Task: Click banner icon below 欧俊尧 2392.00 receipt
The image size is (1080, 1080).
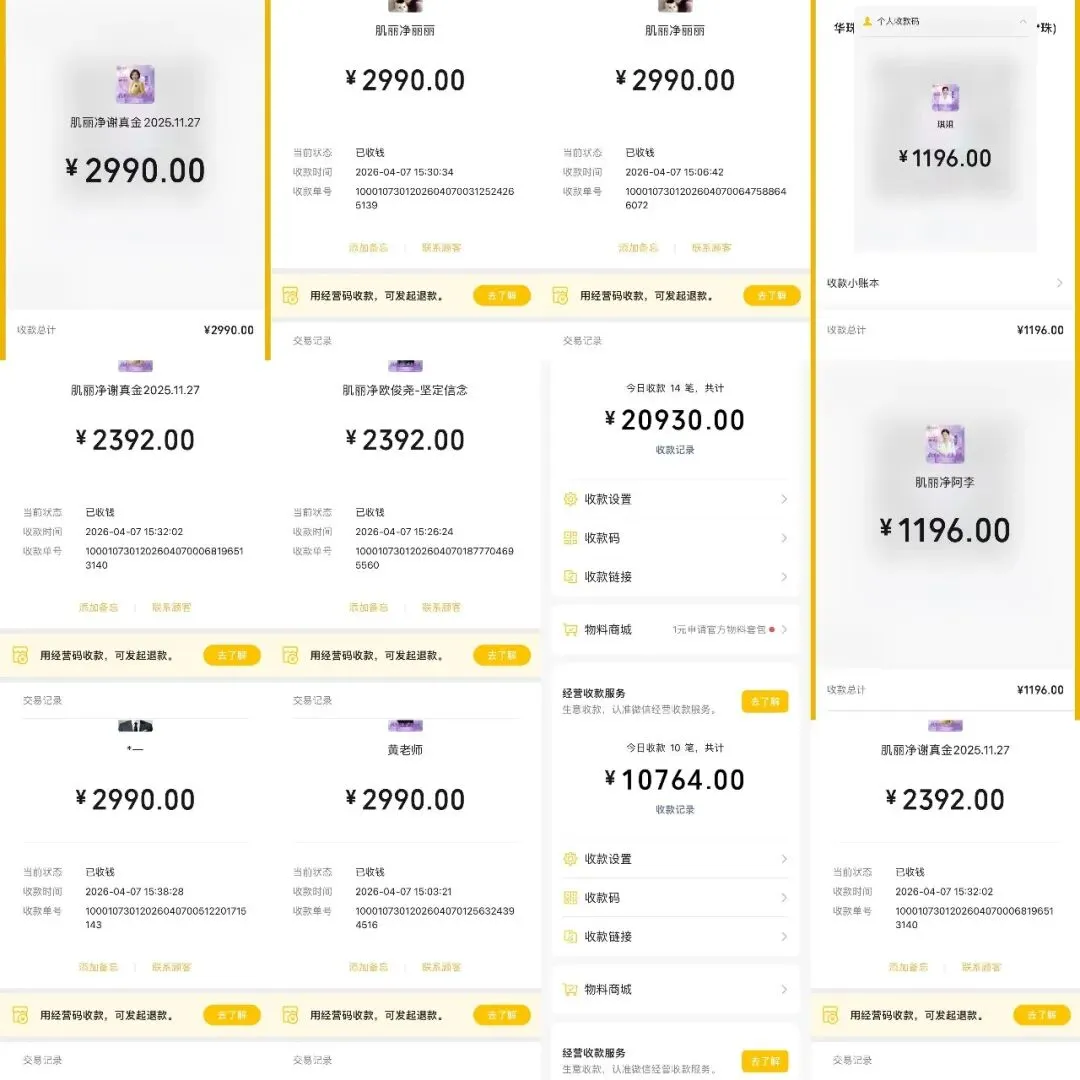Action: [x=290, y=655]
